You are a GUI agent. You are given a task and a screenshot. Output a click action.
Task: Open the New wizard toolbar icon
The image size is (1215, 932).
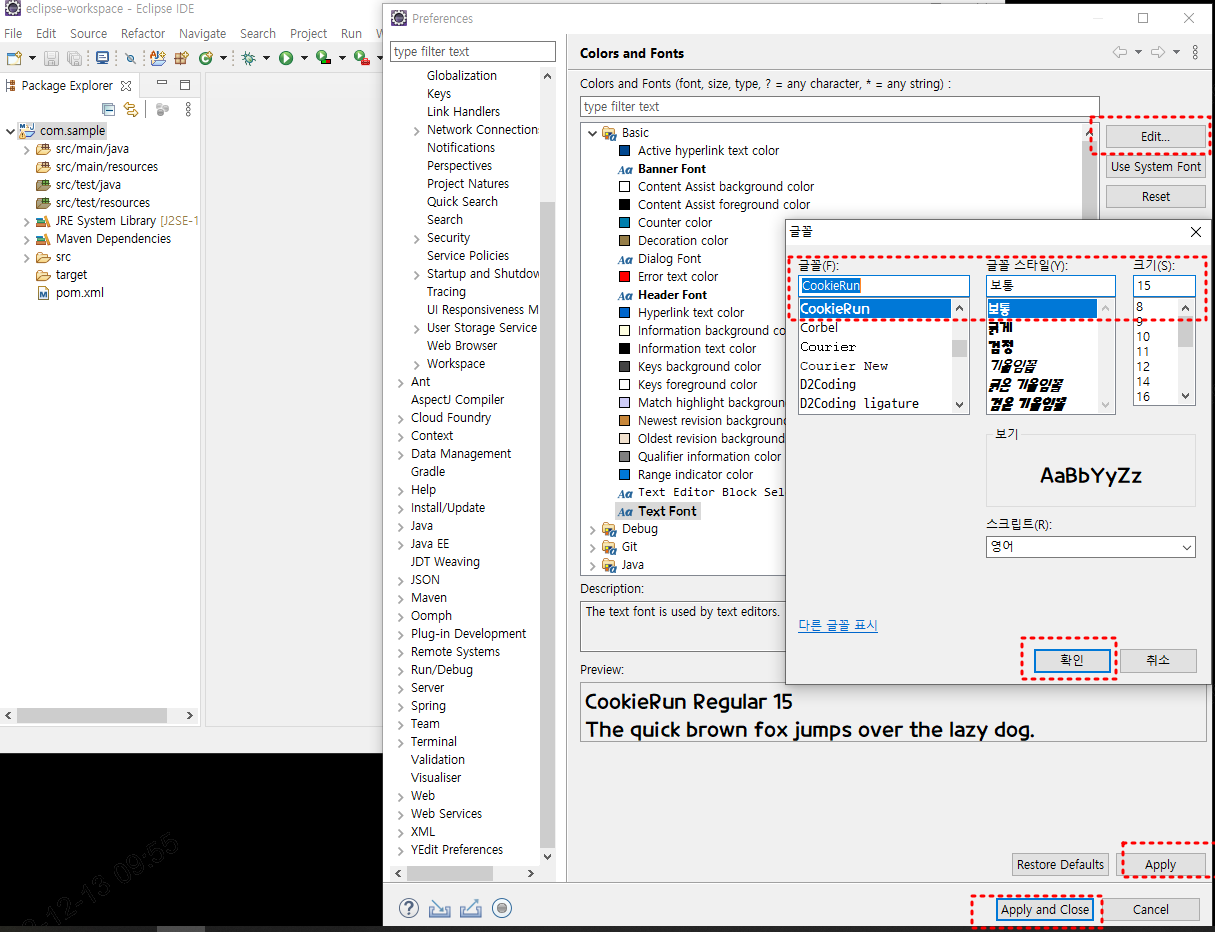tap(14, 58)
